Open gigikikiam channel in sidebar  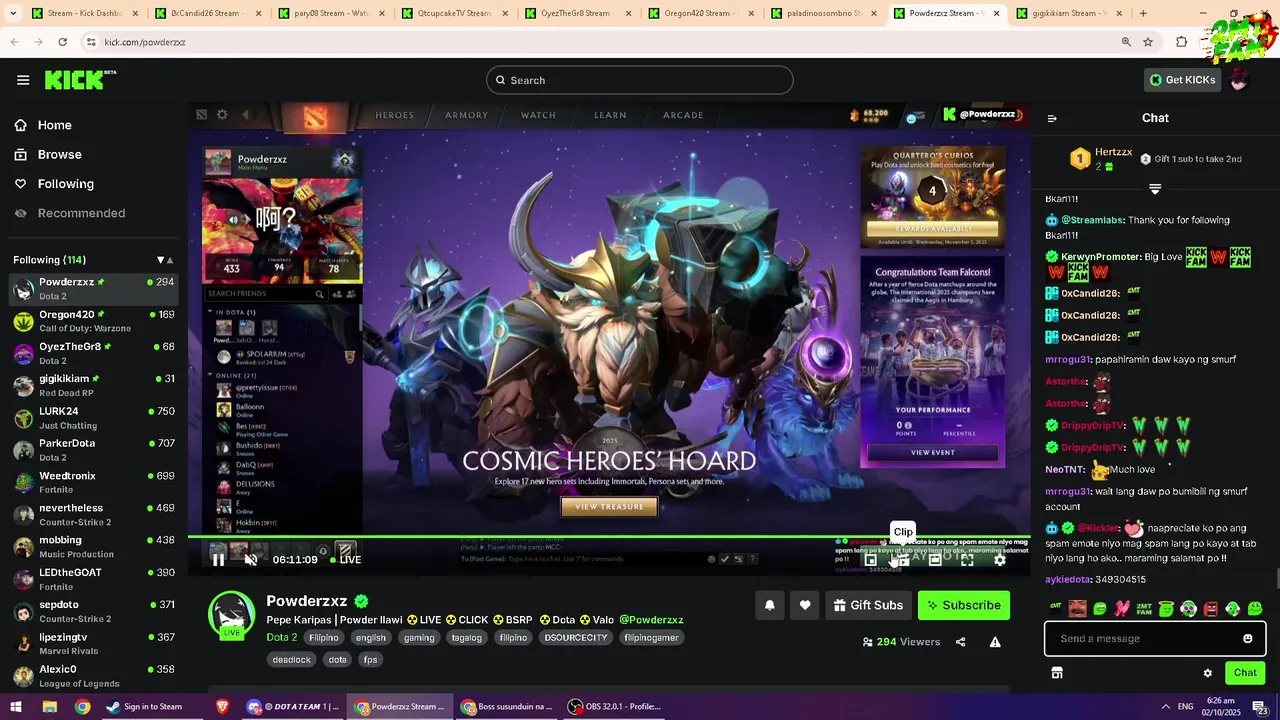coord(94,385)
